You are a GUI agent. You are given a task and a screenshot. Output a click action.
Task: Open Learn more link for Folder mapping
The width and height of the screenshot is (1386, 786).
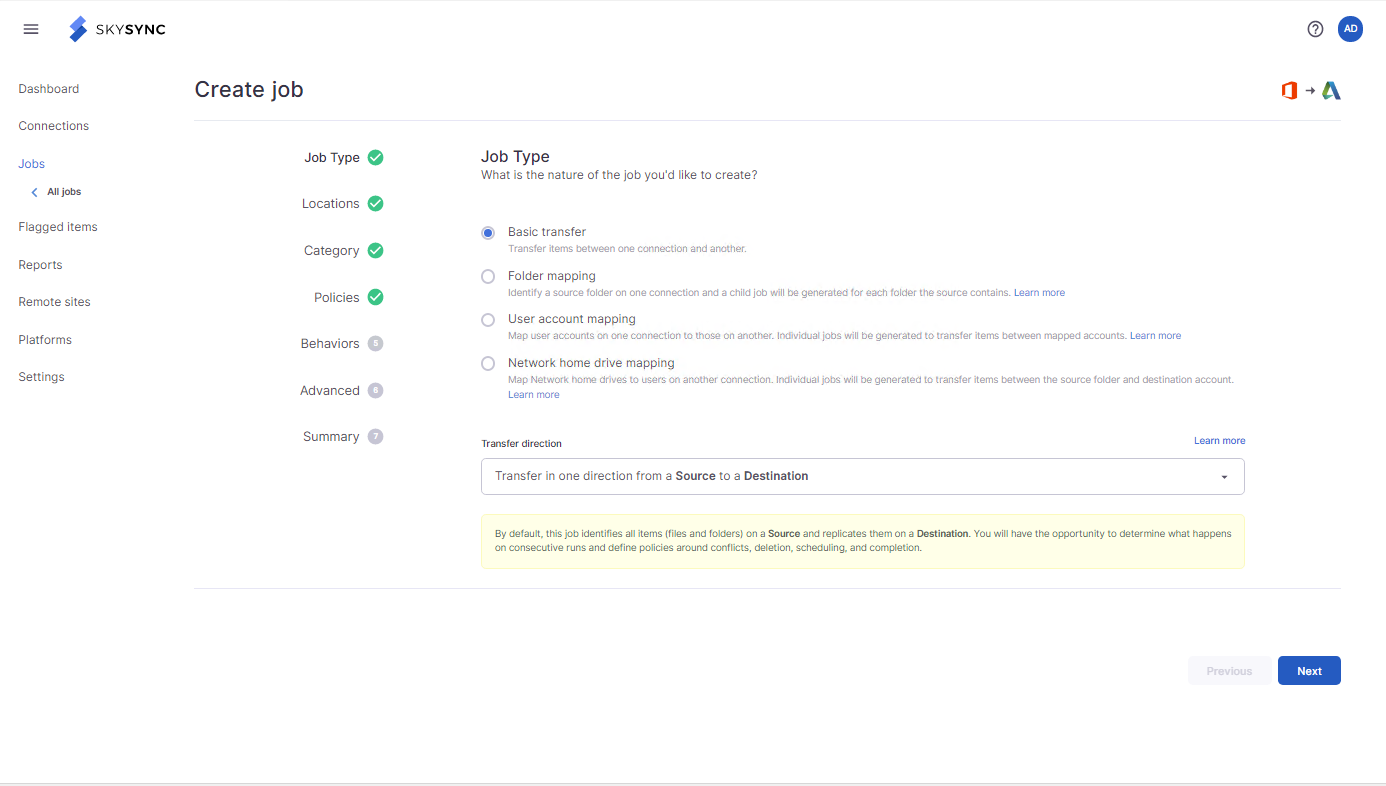[1039, 293]
